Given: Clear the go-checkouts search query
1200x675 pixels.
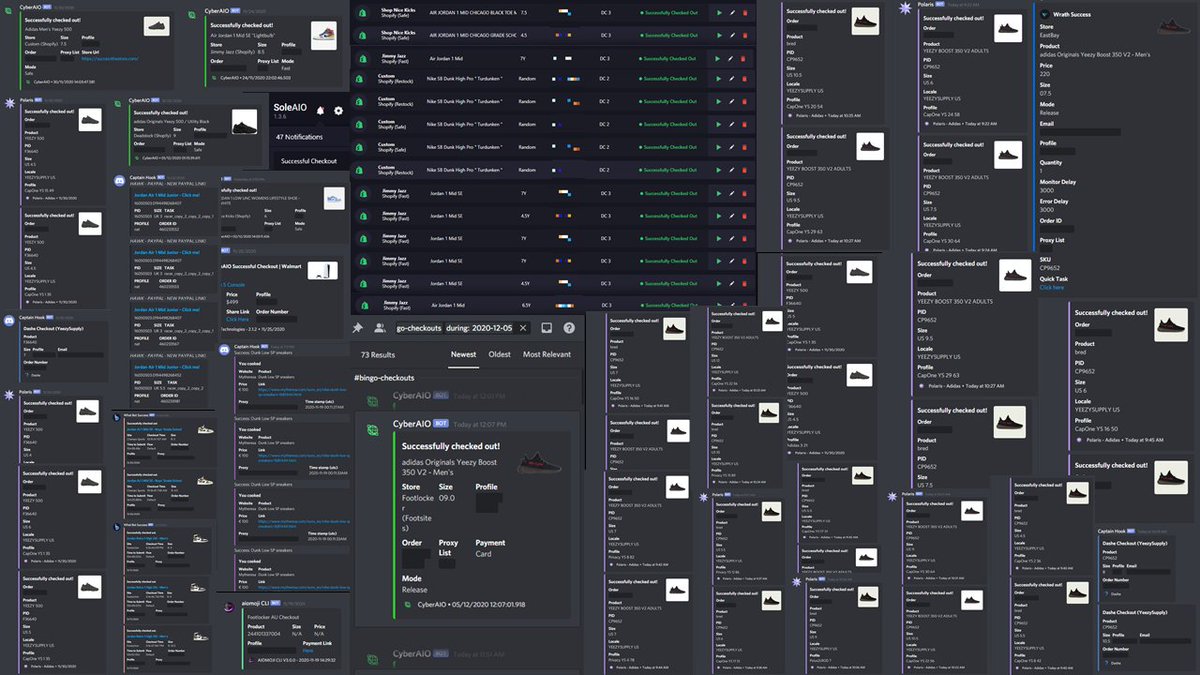Looking at the screenshot, I should coord(521,327).
